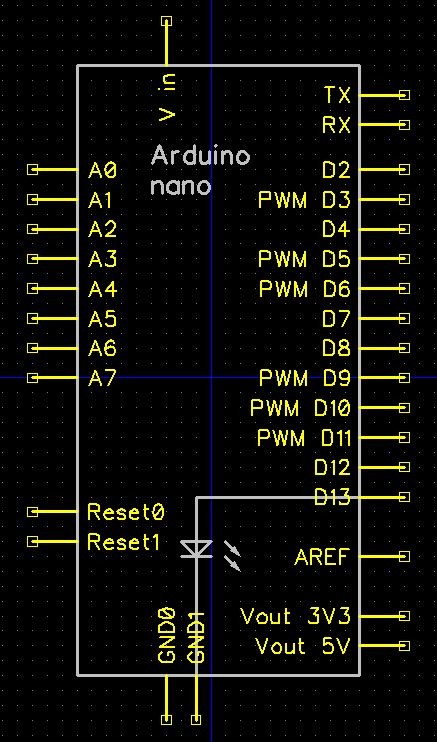This screenshot has width=437, height=742.
Task: Select the V in pin label
Action: (x=167, y=97)
